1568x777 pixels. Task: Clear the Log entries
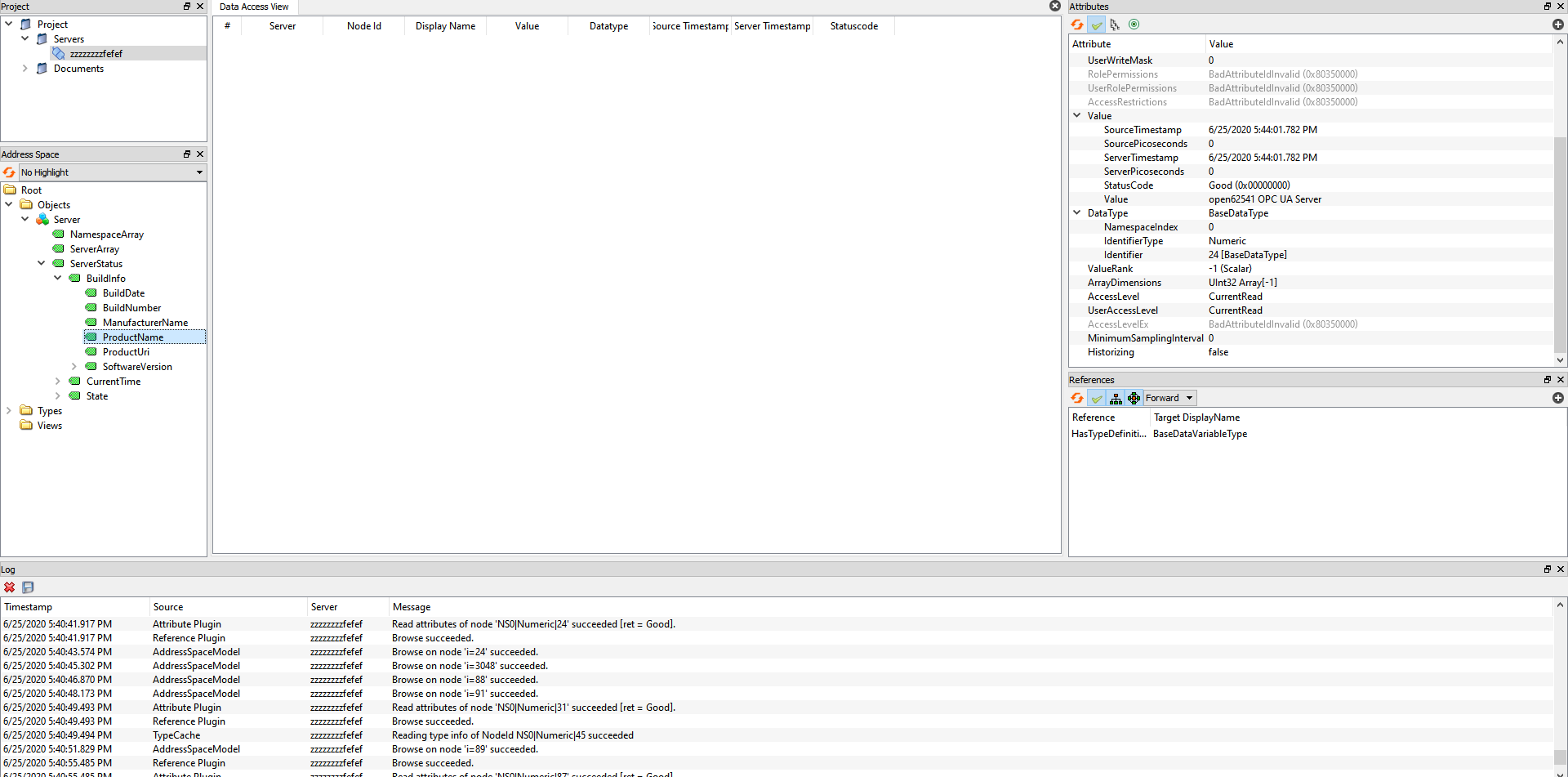pyautogui.click(x=9, y=587)
